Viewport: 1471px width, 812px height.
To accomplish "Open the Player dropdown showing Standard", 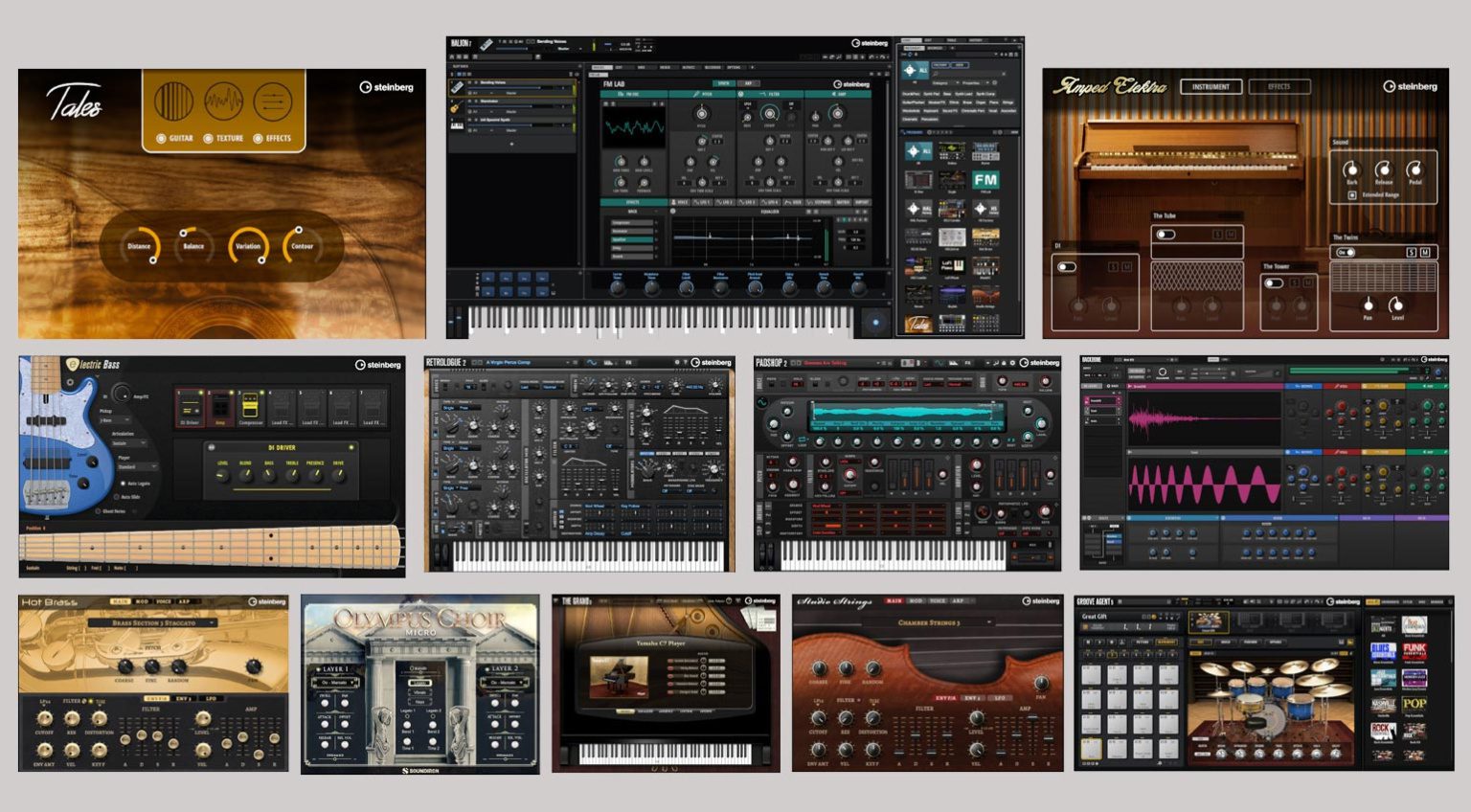I will 137,466.
